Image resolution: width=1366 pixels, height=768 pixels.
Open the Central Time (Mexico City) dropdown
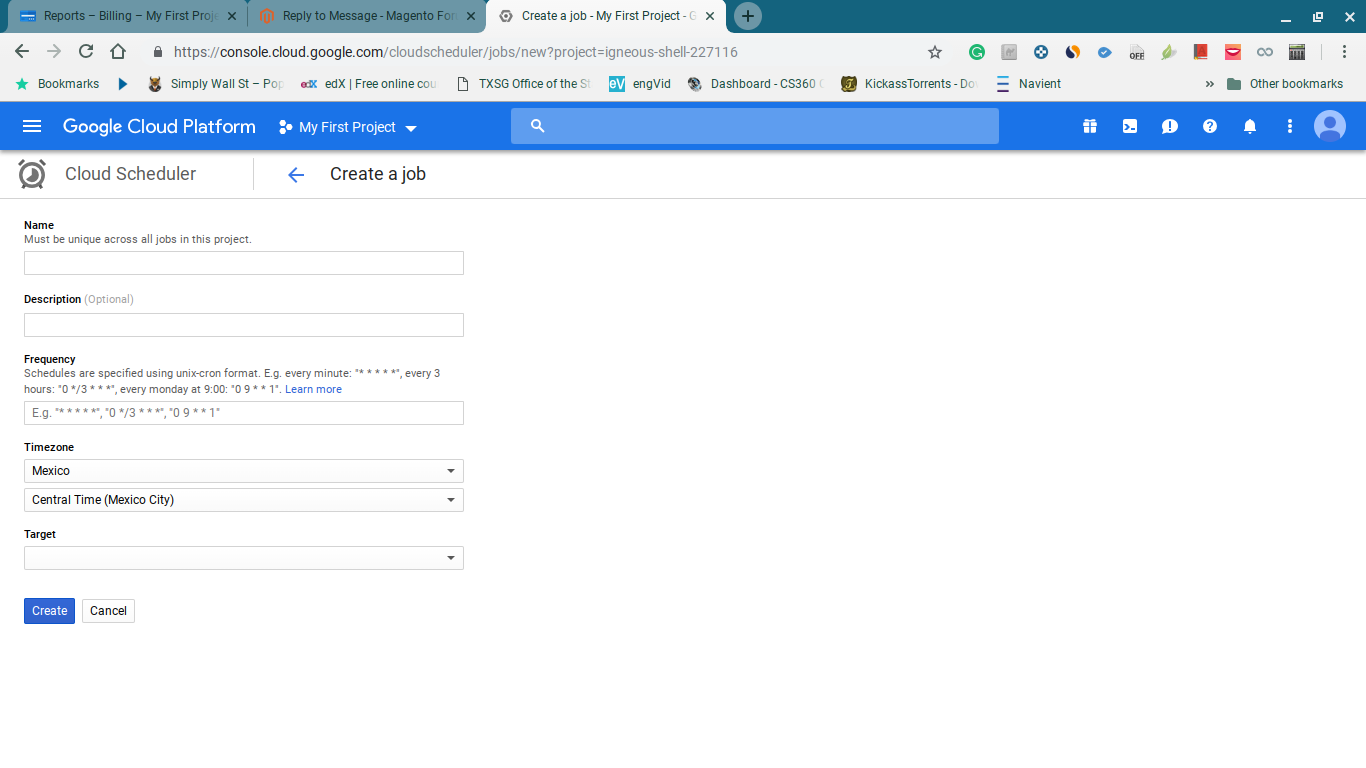(x=243, y=500)
